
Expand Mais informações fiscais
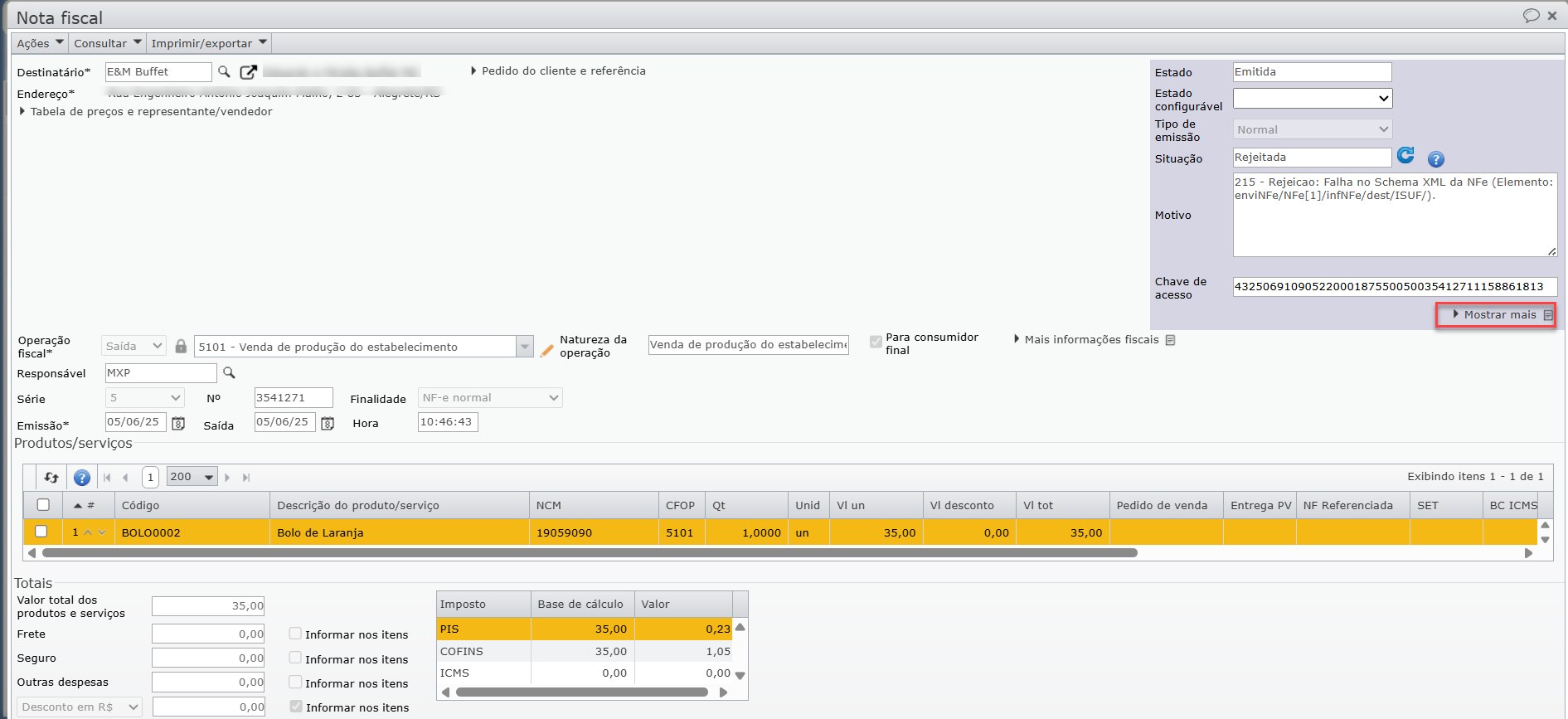(x=1086, y=340)
